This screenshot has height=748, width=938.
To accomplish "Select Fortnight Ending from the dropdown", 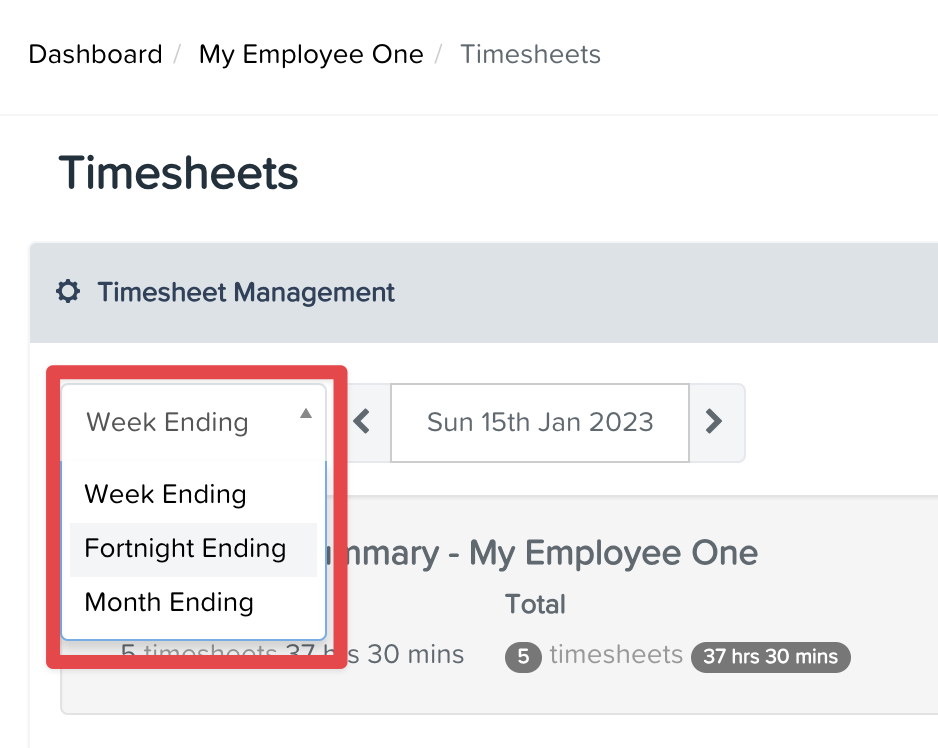I will (184, 548).
